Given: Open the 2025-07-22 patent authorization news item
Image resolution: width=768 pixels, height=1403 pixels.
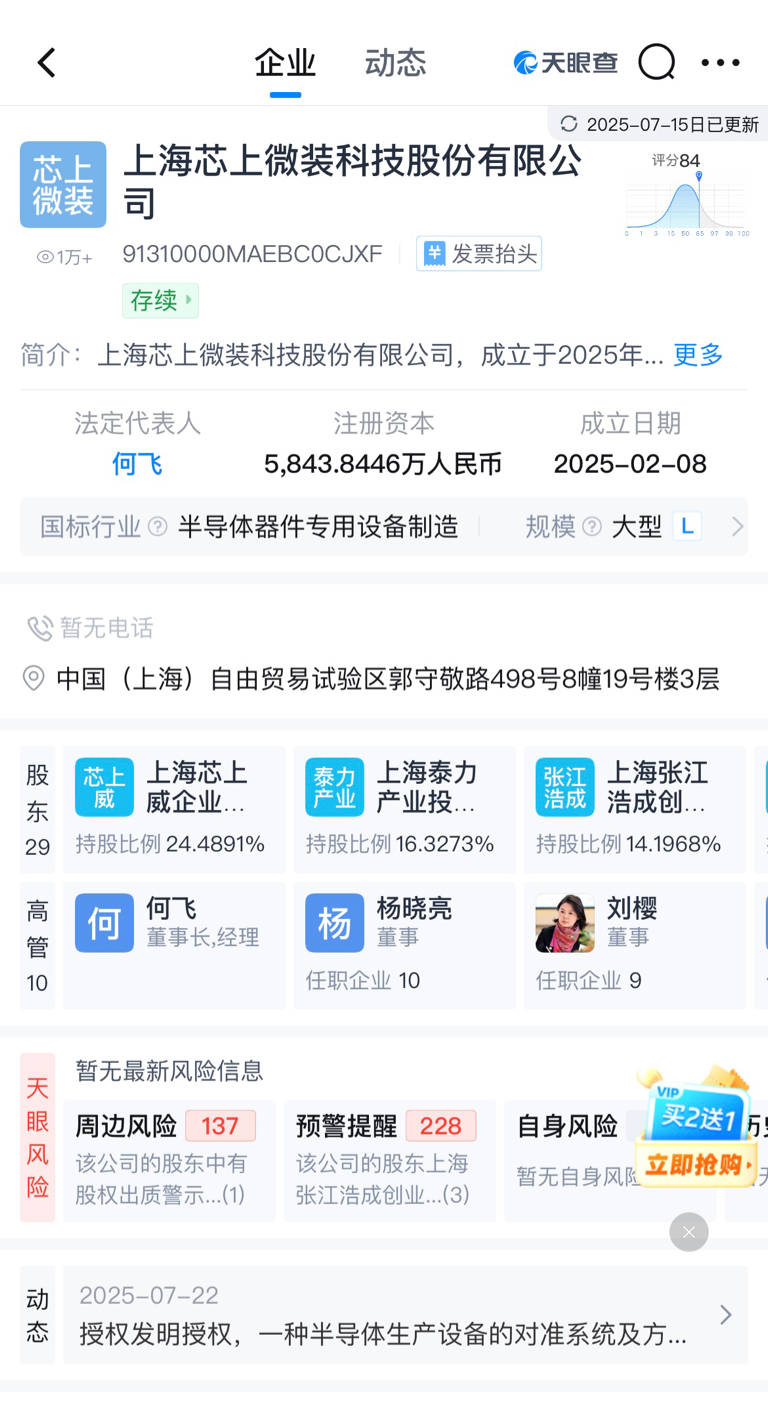Looking at the screenshot, I should pos(405,1315).
